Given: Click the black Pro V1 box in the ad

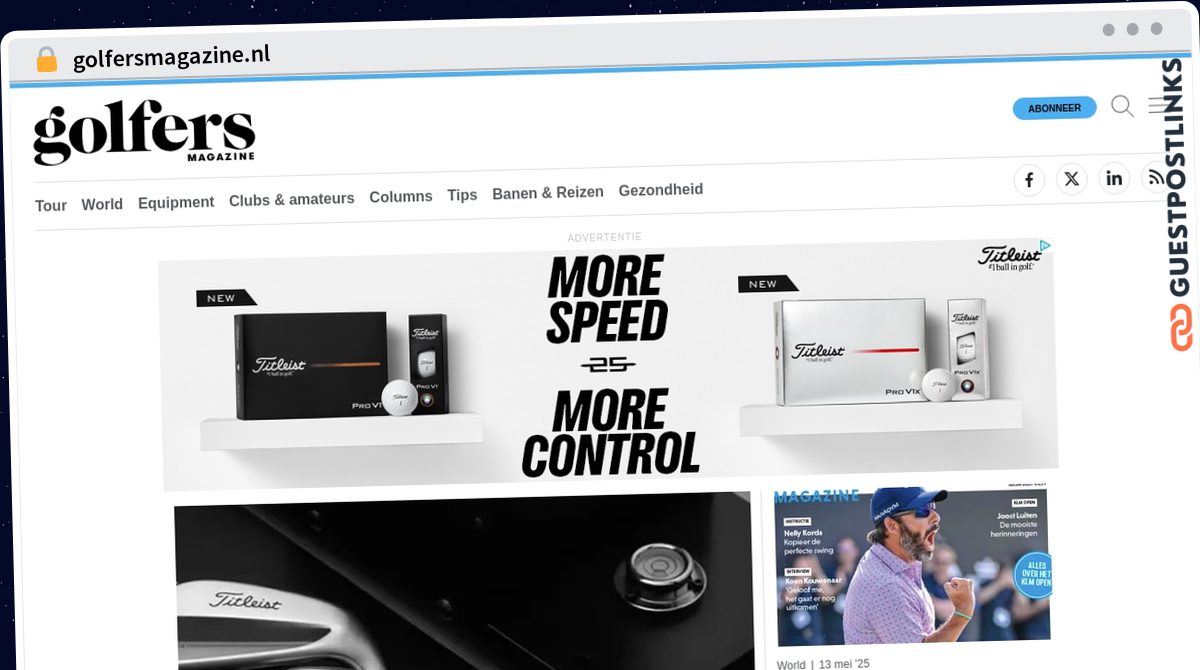Looking at the screenshot, I should (x=311, y=366).
